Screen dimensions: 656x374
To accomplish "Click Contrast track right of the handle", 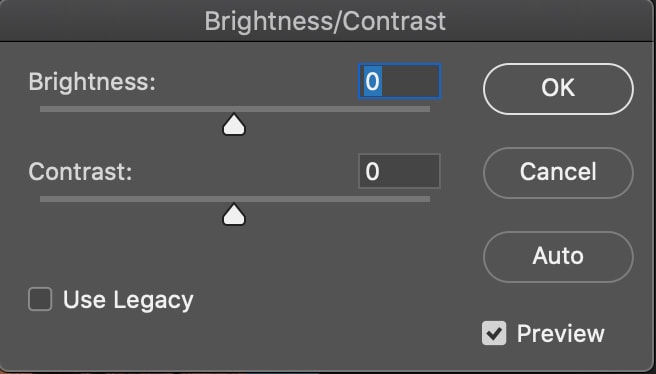I will 337,199.
